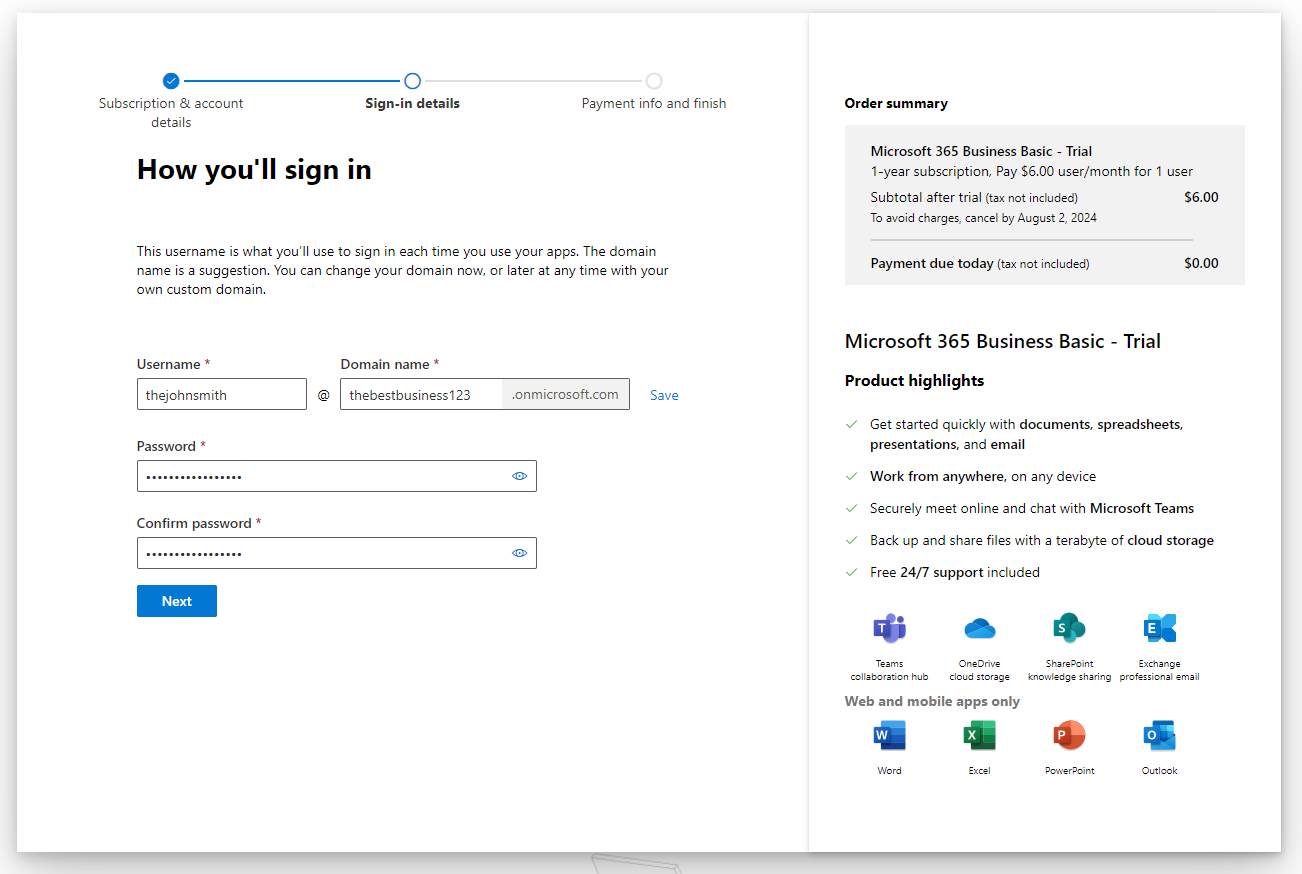Click 'To avoid charges, cancel by August 2, 2024'
This screenshot has height=874, width=1302.
[x=983, y=217]
